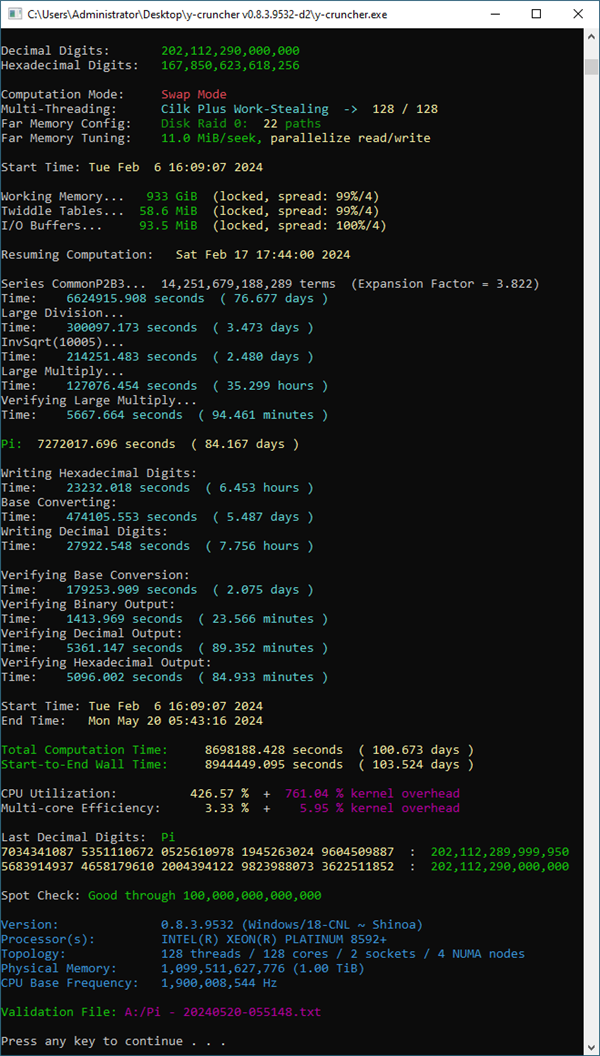Click '8944449.095 seconds' wall time value

(x=273, y=764)
